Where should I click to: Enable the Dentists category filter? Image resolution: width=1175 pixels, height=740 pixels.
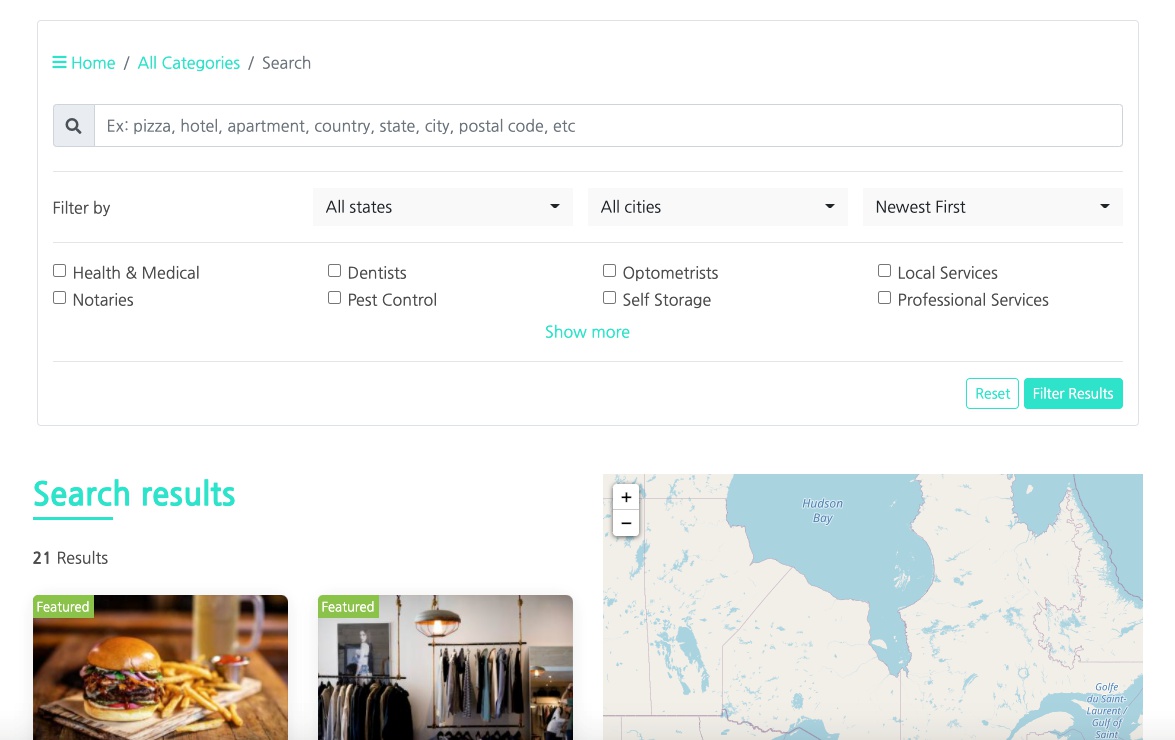tap(335, 271)
